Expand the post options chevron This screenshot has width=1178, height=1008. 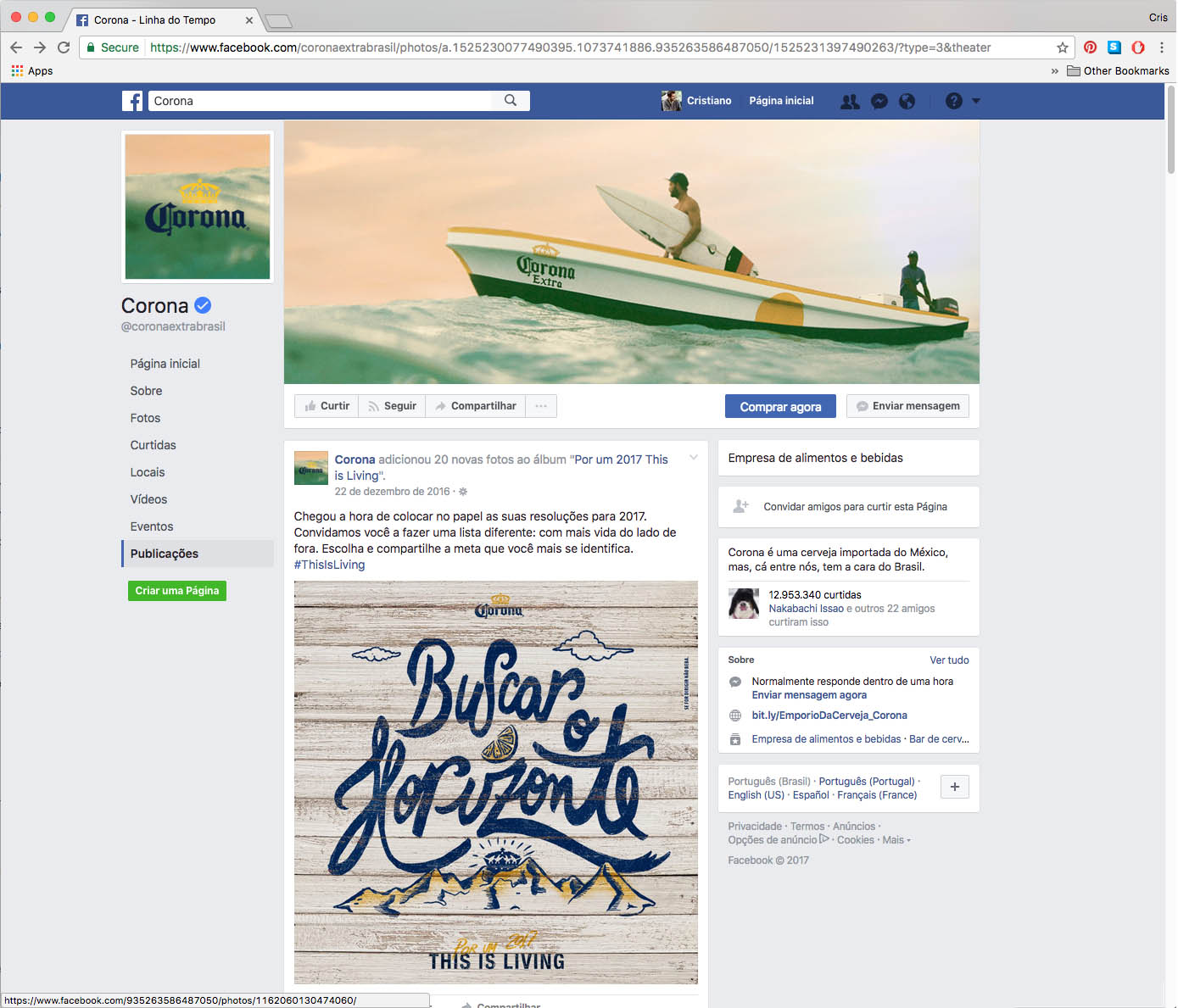(693, 458)
